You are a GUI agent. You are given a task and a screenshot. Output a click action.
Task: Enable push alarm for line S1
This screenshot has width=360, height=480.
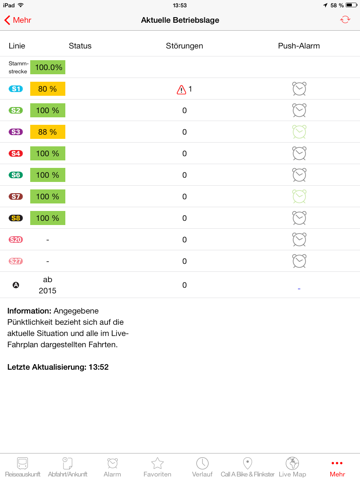(299, 89)
